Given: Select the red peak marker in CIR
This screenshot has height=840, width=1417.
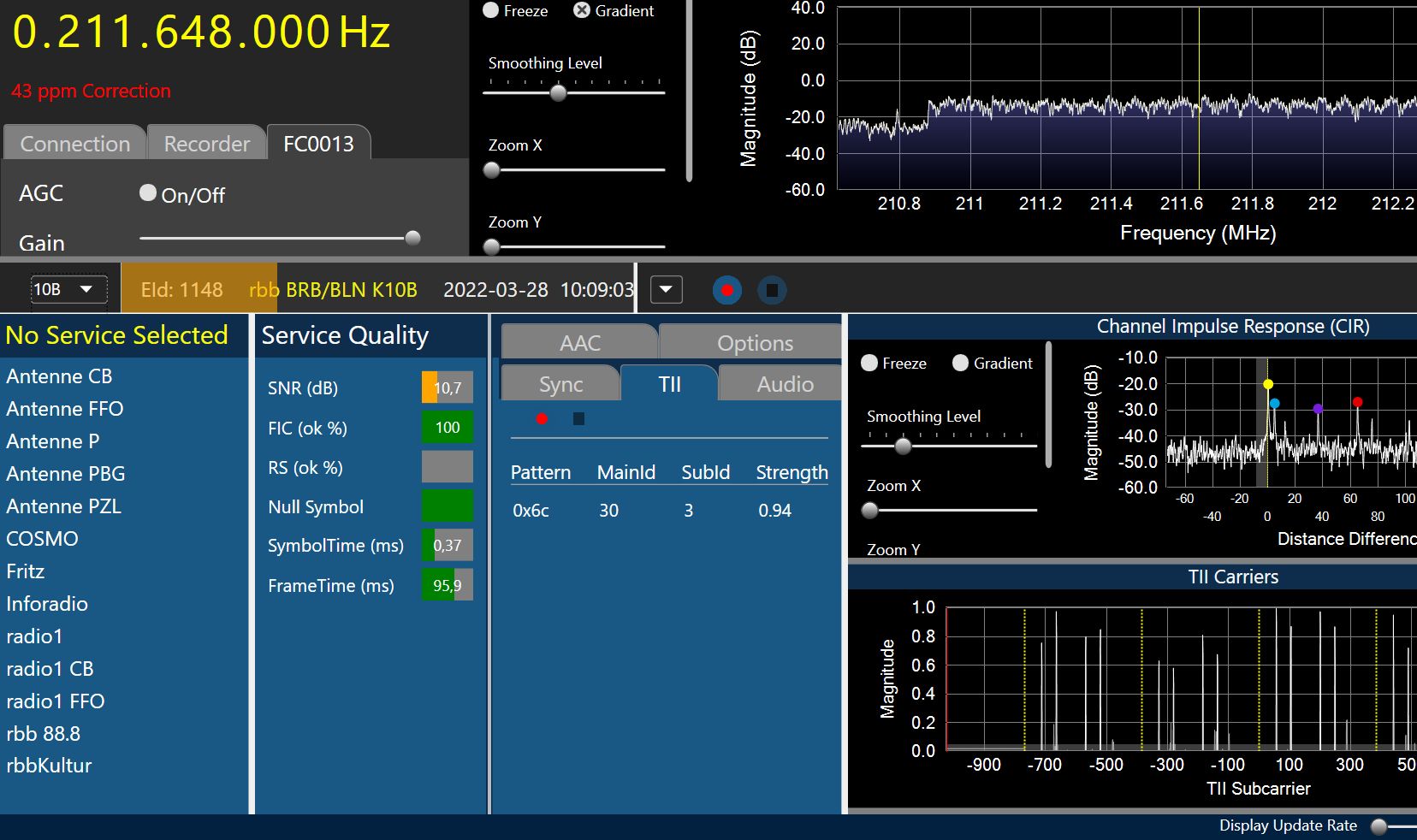Looking at the screenshot, I should (x=1357, y=402).
